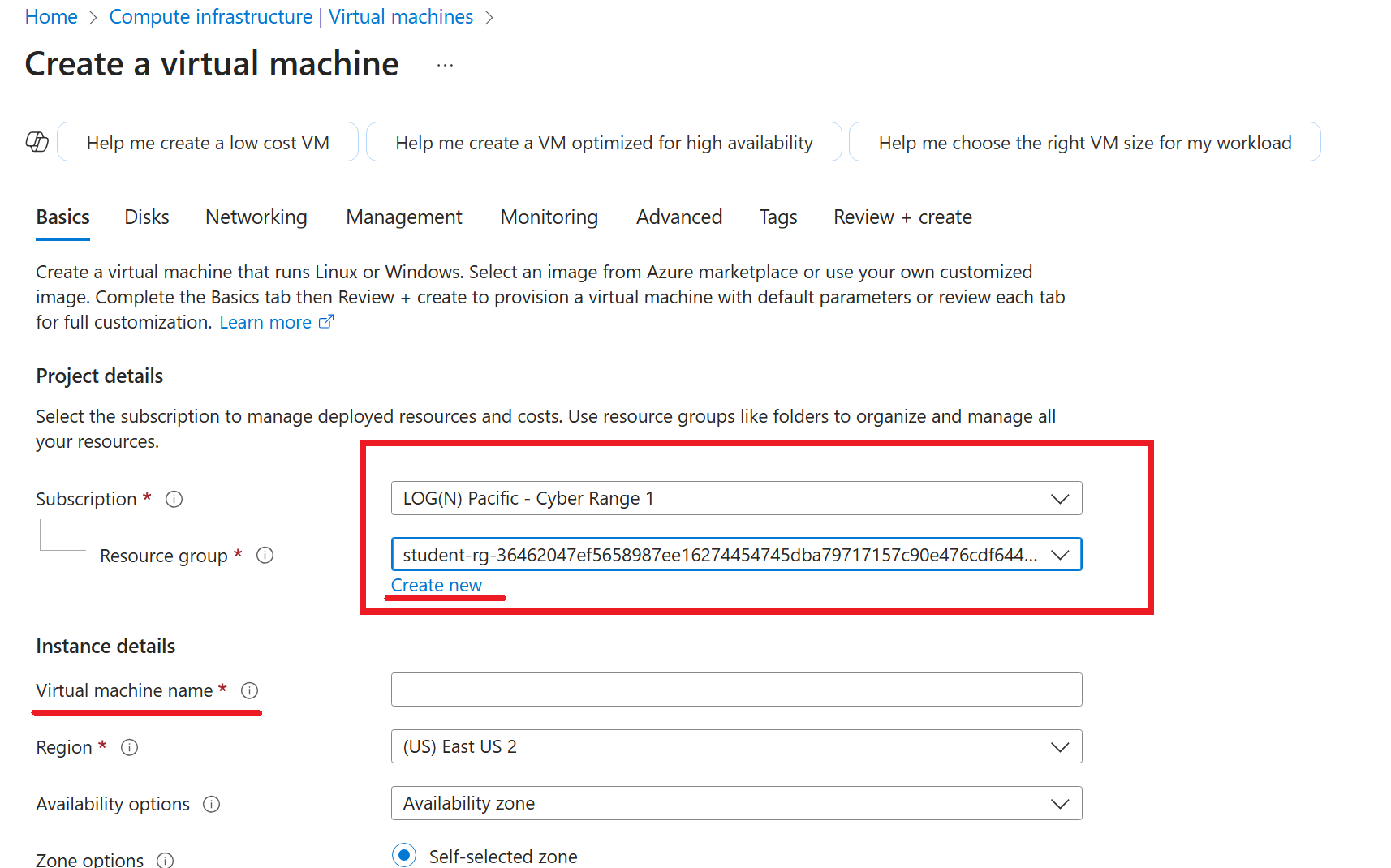Image resolution: width=1391 pixels, height=868 pixels.
Task: Click Help me create a VM optimized for high availability
Action: pyautogui.click(x=604, y=142)
